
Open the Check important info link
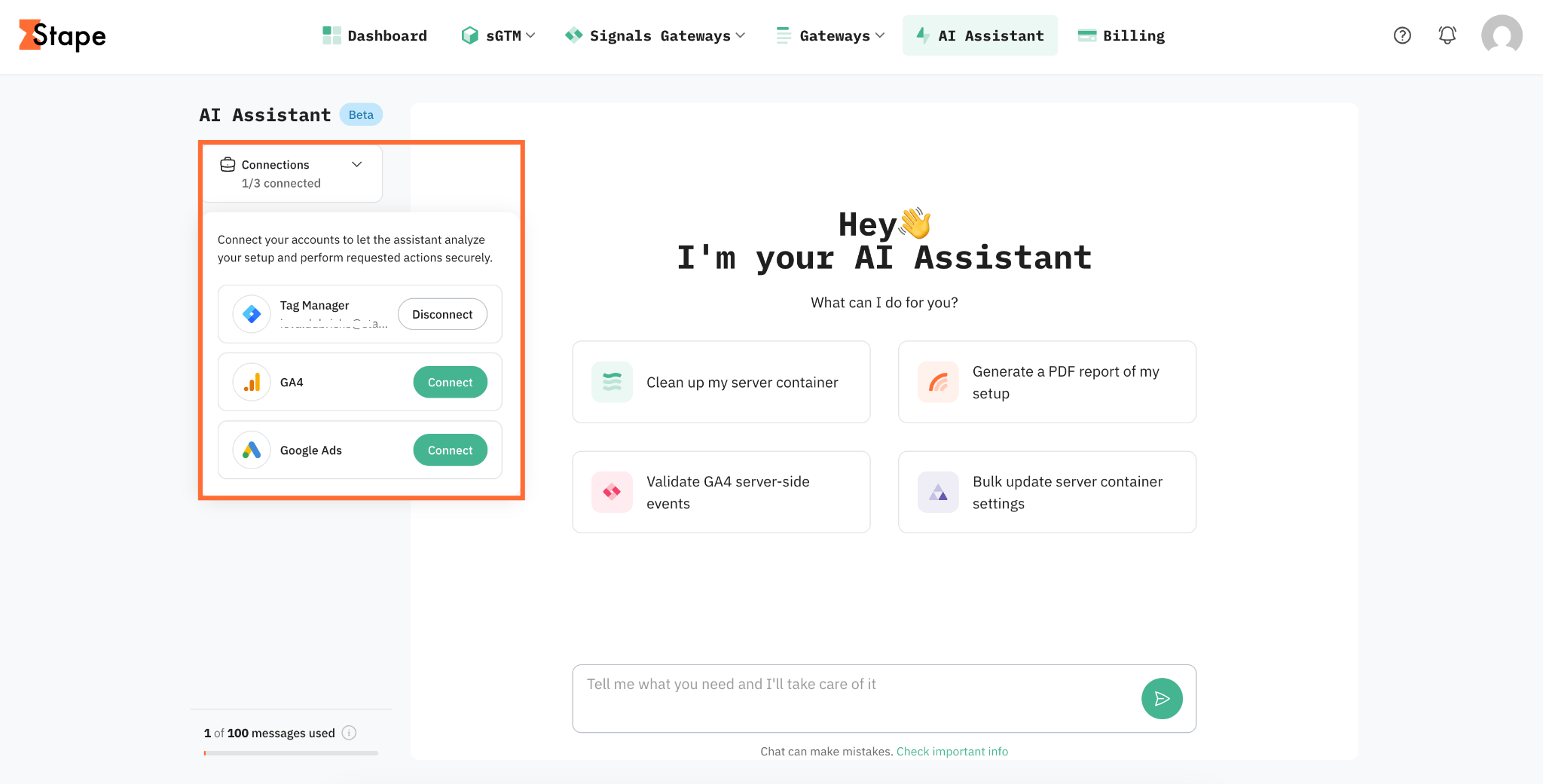(x=952, y=751)
